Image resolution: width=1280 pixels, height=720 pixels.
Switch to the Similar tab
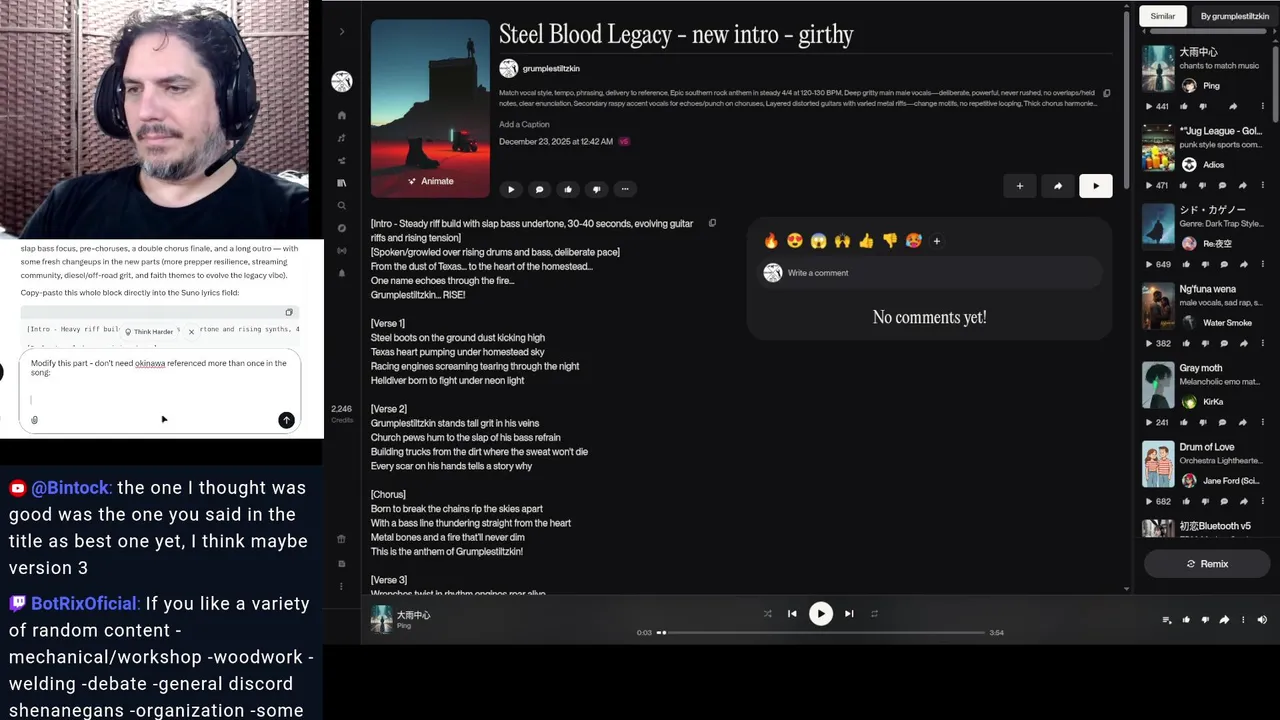point(1163,16)
